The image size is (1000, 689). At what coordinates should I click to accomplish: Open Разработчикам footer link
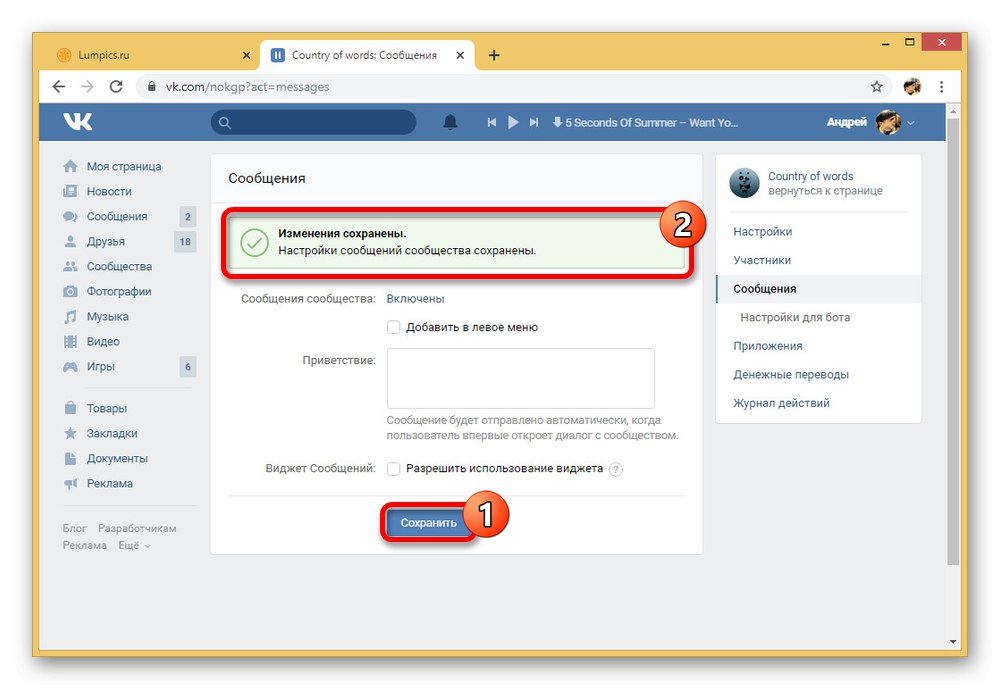137,528
